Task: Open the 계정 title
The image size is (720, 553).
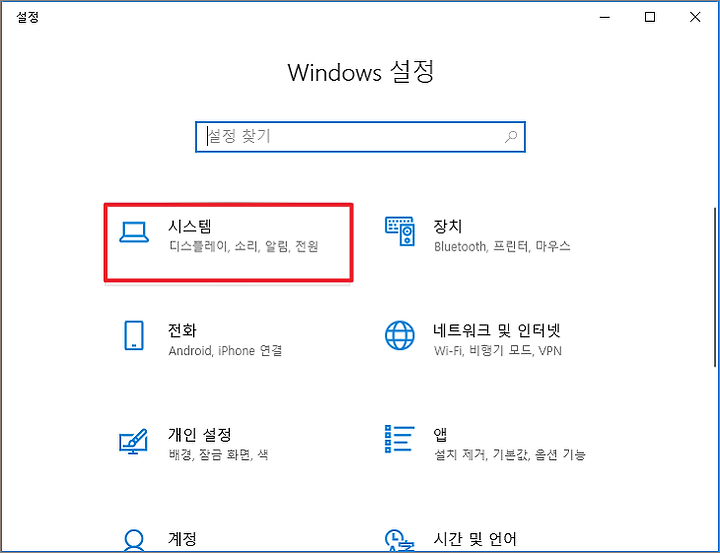Action: tap(182, 539)
